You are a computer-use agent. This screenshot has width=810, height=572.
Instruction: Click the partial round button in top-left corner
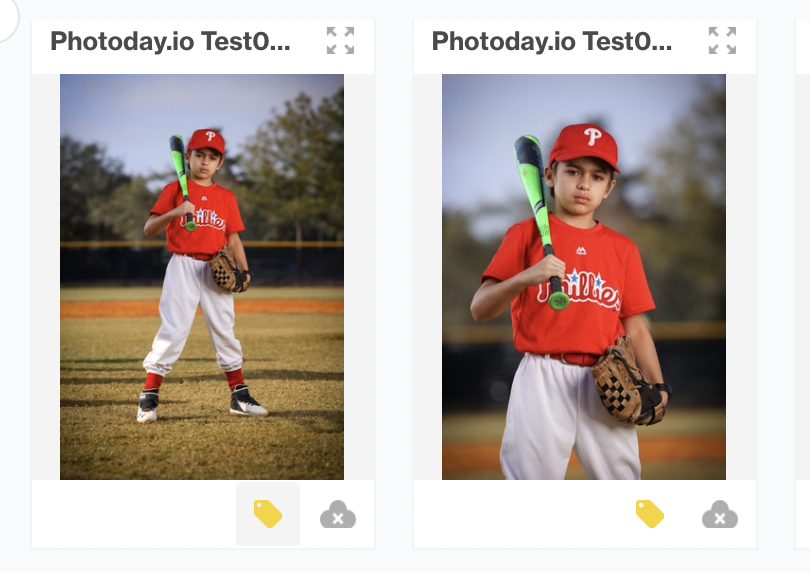(x=7, y=18)
